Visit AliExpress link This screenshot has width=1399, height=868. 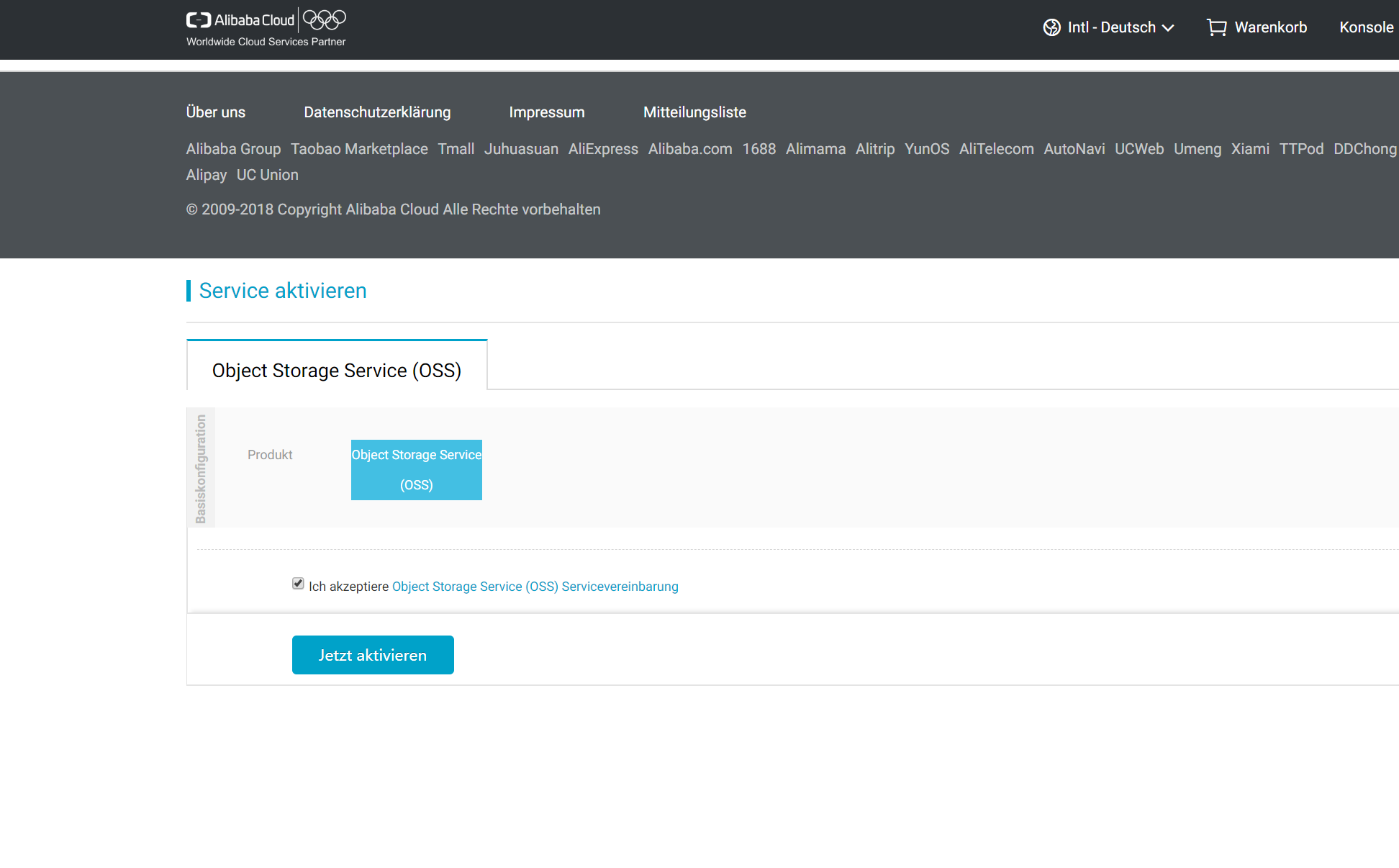pyautogui.click(x=603, y=149)
